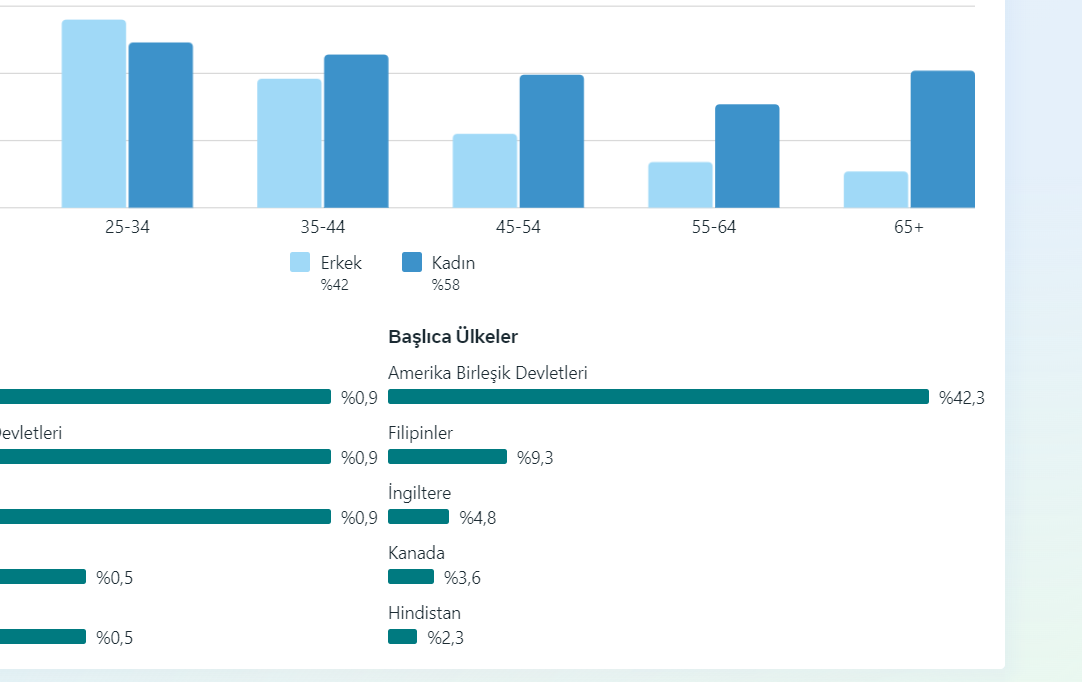Click the %42 value under Erkek
Screen dimensions: 1082x682
[x=335, y=285]
